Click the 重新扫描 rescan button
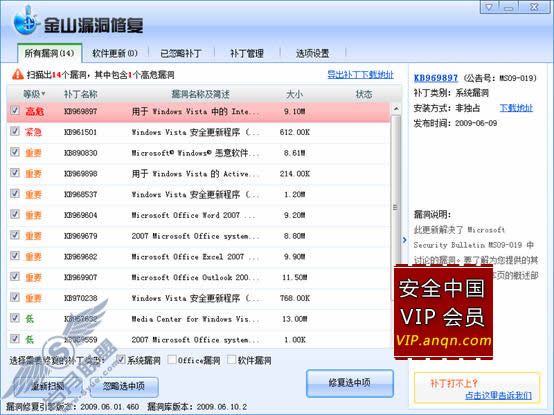This screenshot has height=415, width=554. (47, 386)
